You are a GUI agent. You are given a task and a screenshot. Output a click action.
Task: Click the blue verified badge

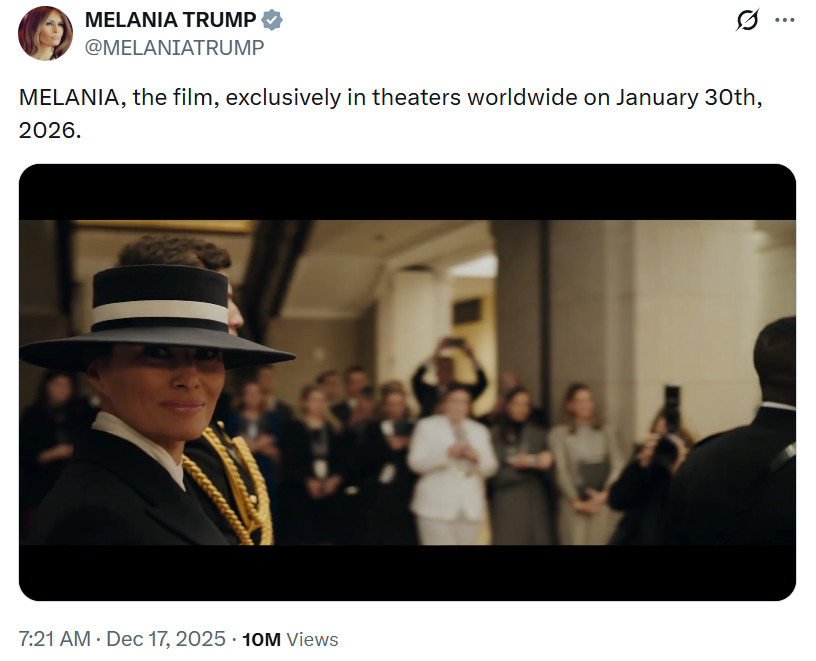pos(271,20)
